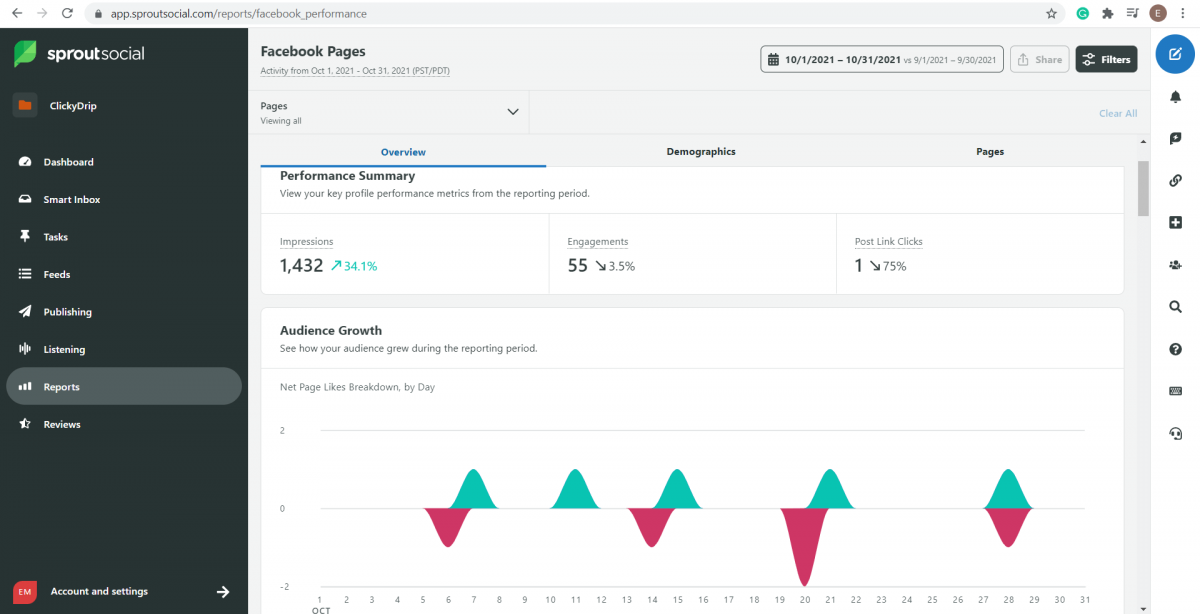The image size is (1200, 614).
Task: Open the sprout leaf logo
Action: 24,55
